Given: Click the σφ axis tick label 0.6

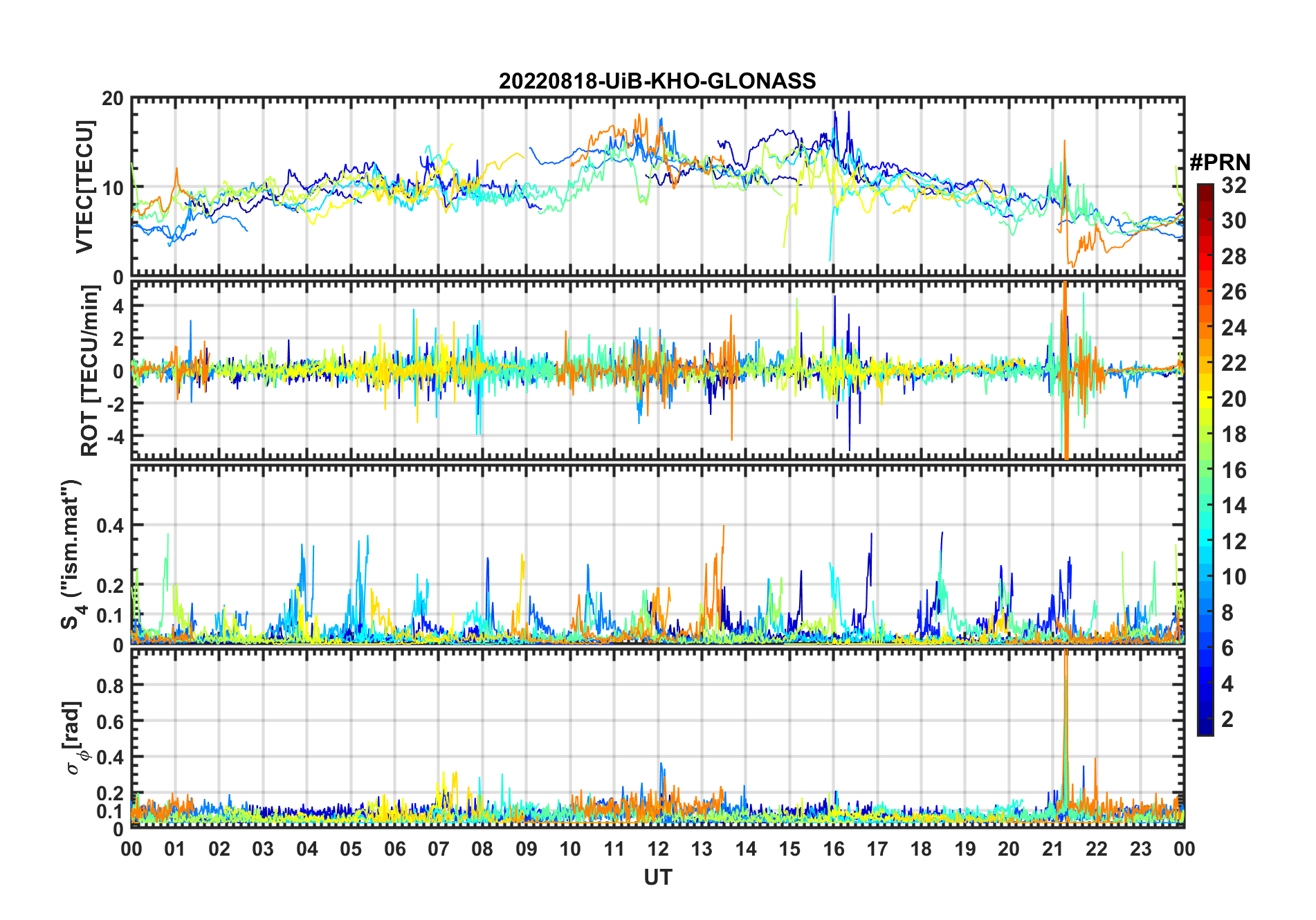Looking at the screenshot, I should pyautogui.click(x=111, y=721).
